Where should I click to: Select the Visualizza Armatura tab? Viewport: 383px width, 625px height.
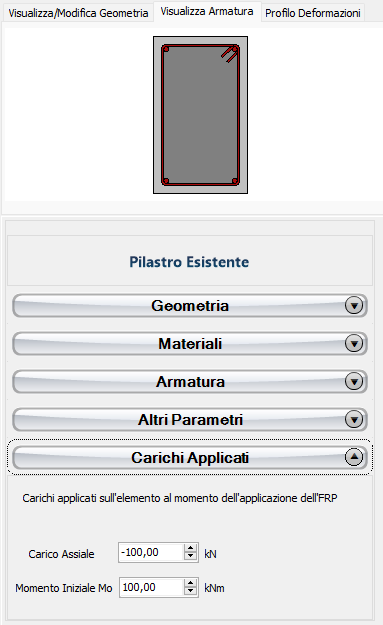click(x=207, y=11)
